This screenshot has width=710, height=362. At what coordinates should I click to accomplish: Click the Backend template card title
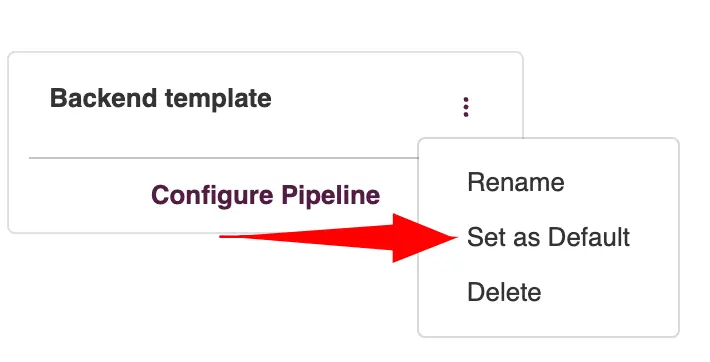point(160,98)
